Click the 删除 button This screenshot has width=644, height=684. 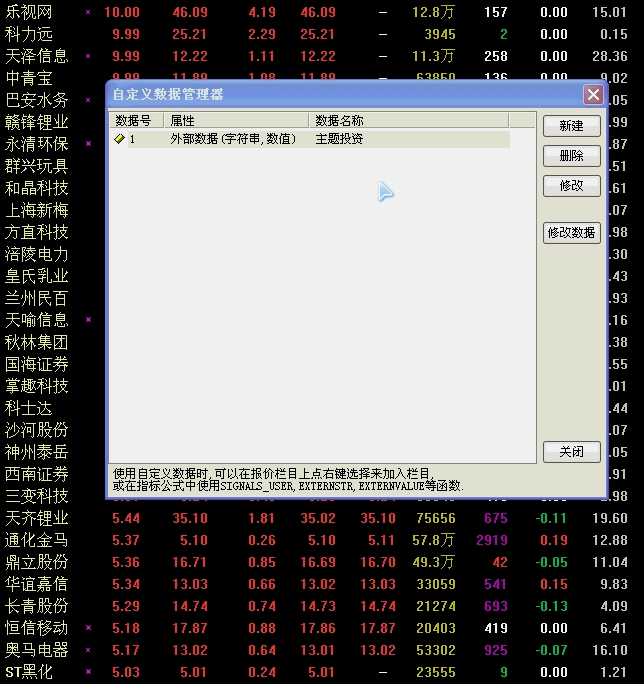(x=571, y=156)
